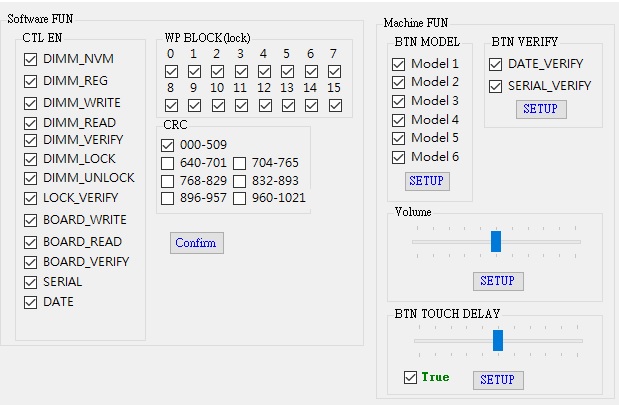Toggle the DIMM_WRITE option
Screen dimensions: 619x405
(31, 103)
